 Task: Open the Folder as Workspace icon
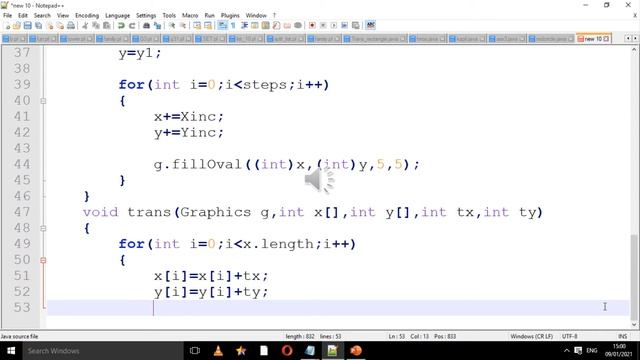point(287,26)
